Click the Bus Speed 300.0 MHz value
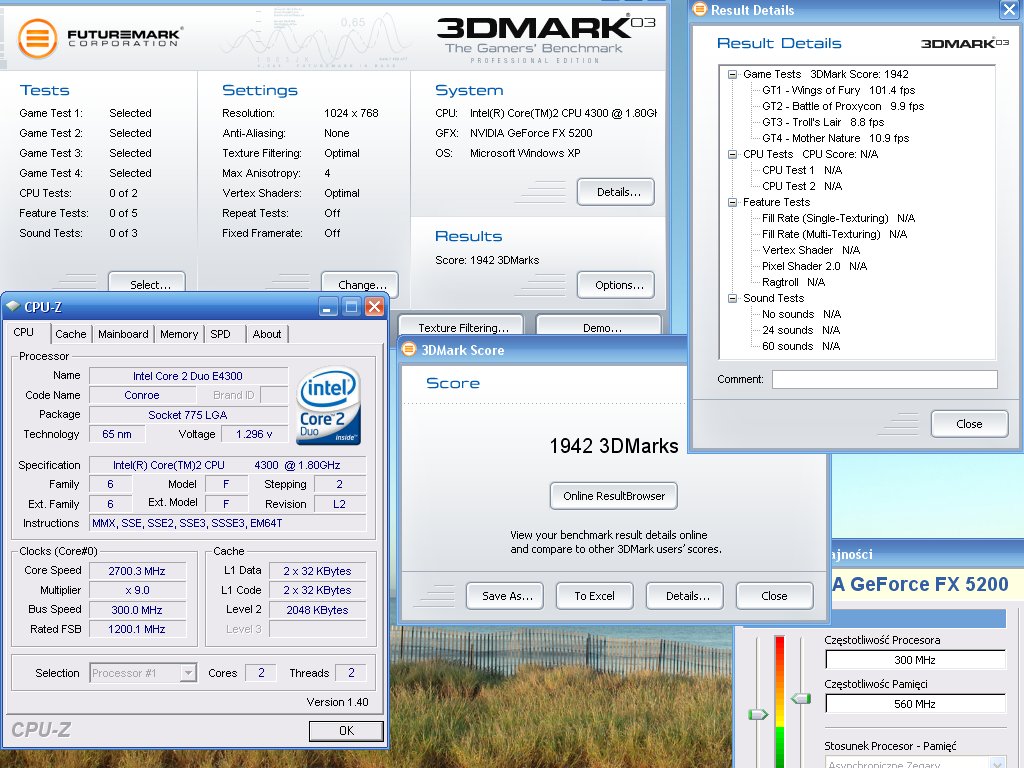The image size is (1024, 768). 137,610
